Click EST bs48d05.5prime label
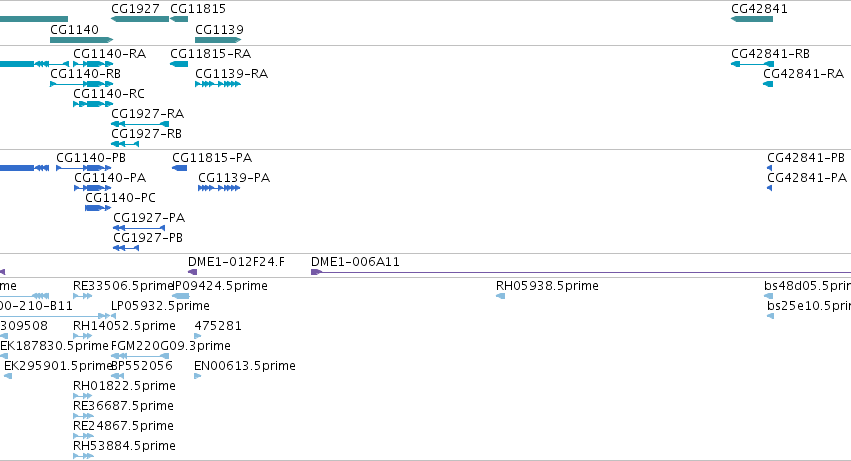 [x=808, y=286]
